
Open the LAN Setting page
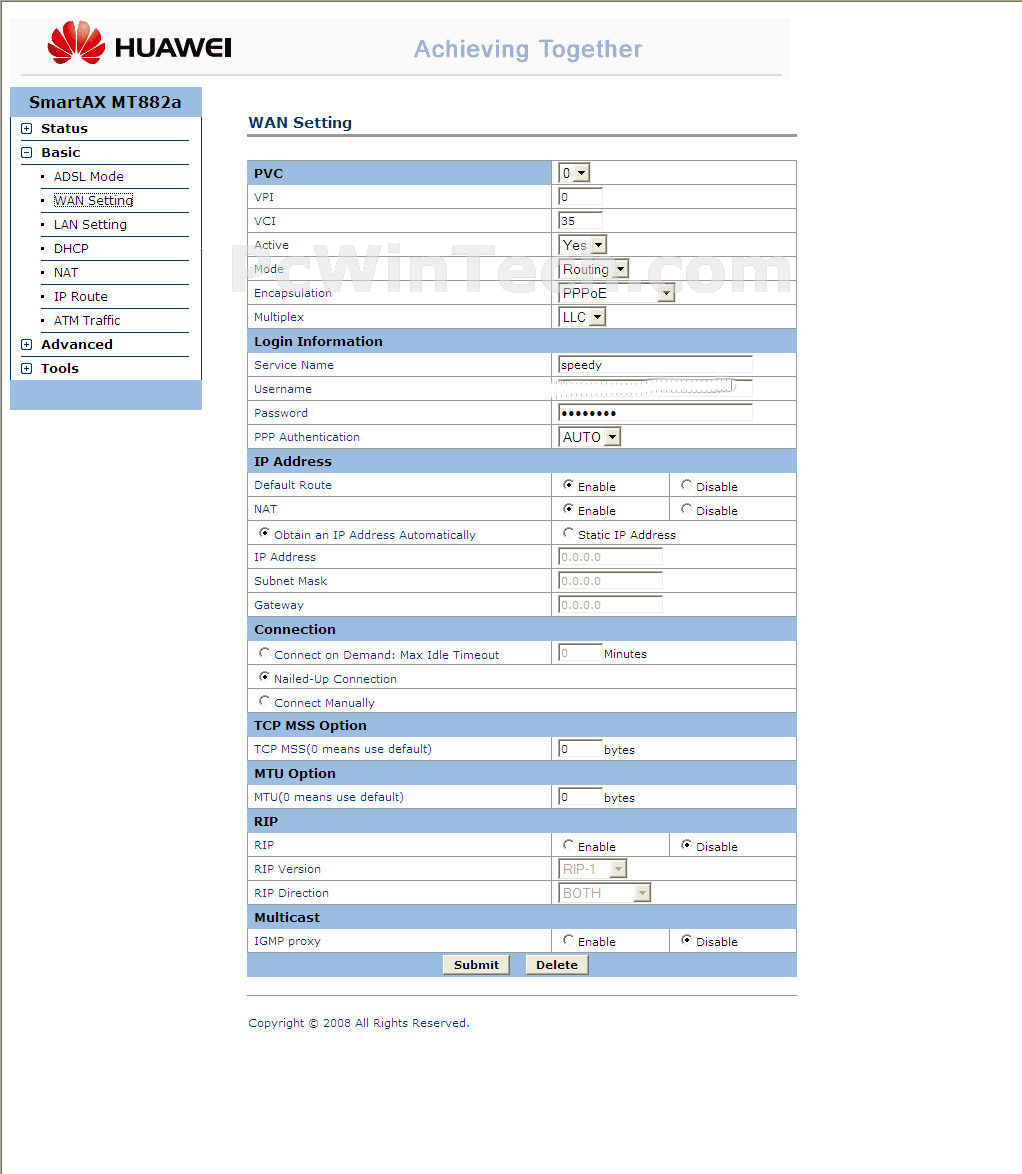90,225
